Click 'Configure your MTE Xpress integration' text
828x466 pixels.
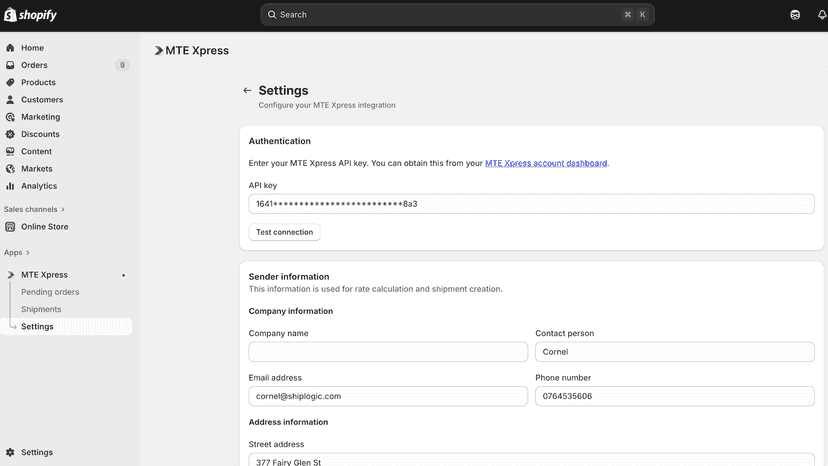(327, 105)
